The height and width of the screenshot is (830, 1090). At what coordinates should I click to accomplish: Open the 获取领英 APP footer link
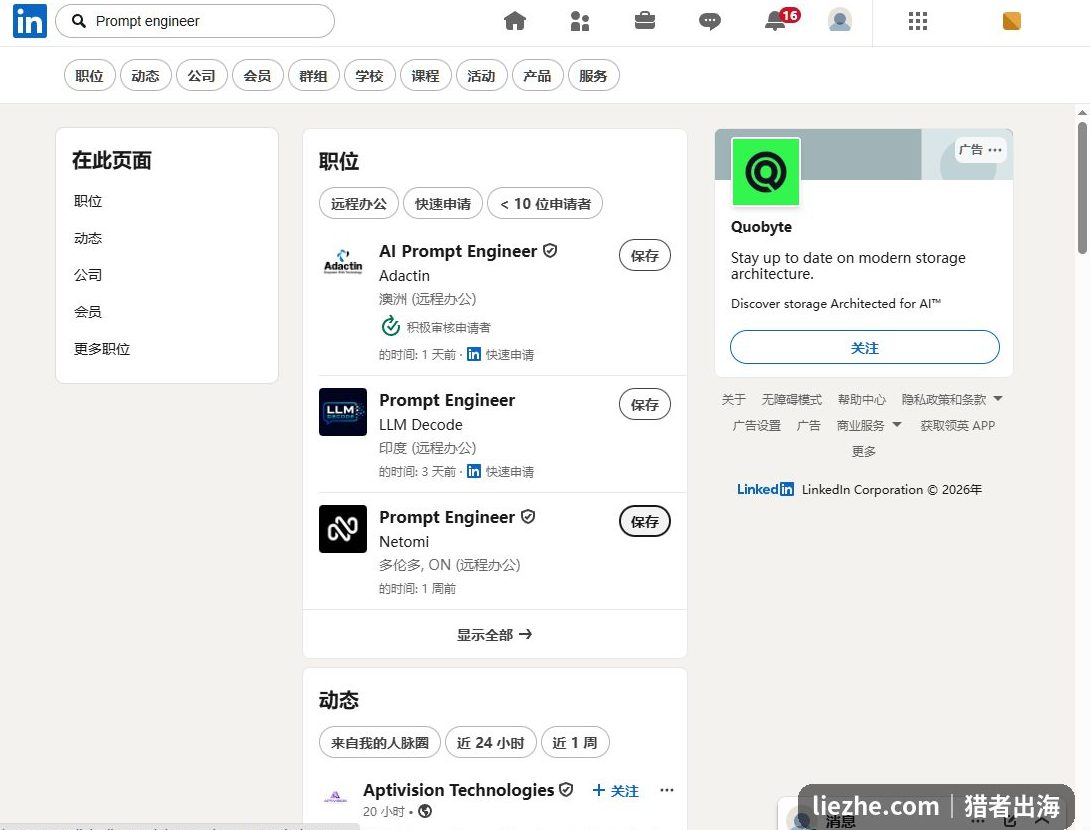[x=958, y=425]
